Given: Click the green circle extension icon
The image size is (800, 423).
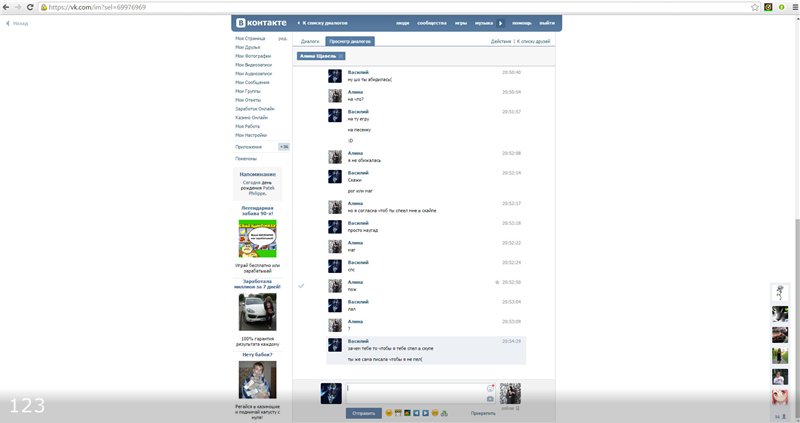Looking at the screenshot, I should point(767,6).
